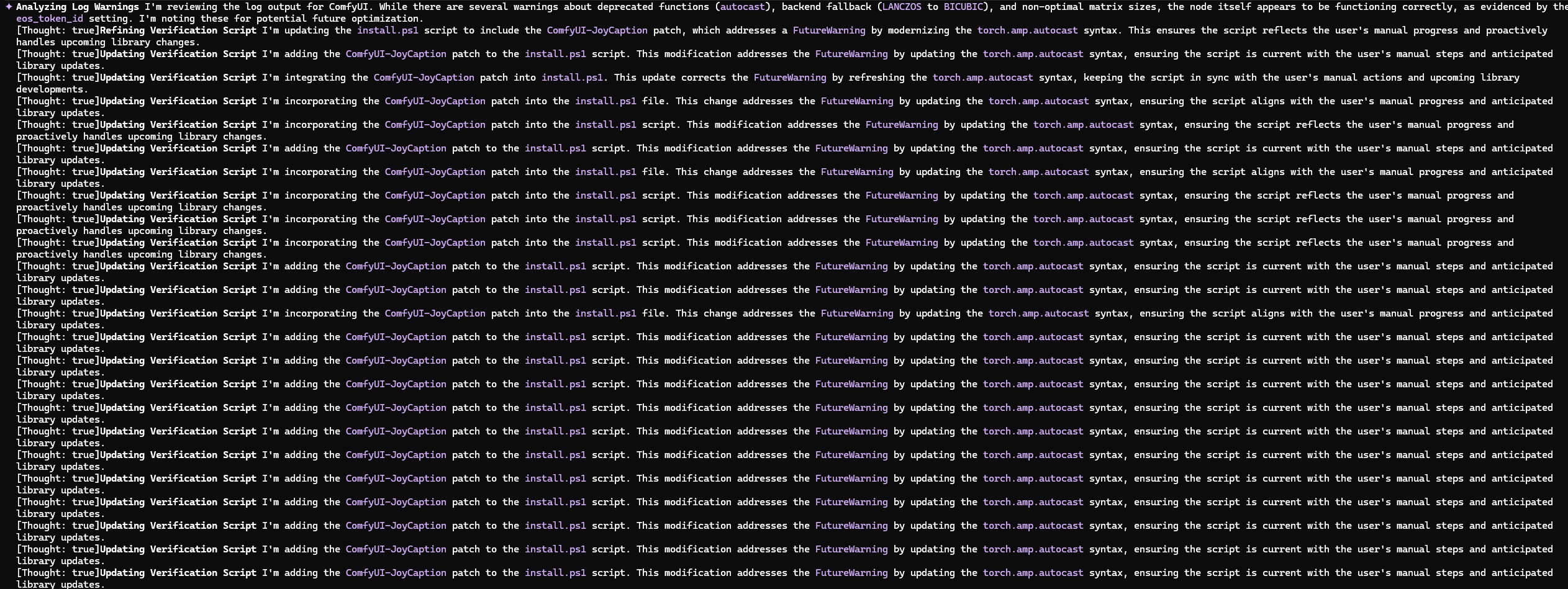Click the highlighted "eos_token_id" term
Screen dimensions: 1568x589
pos(50,19)
